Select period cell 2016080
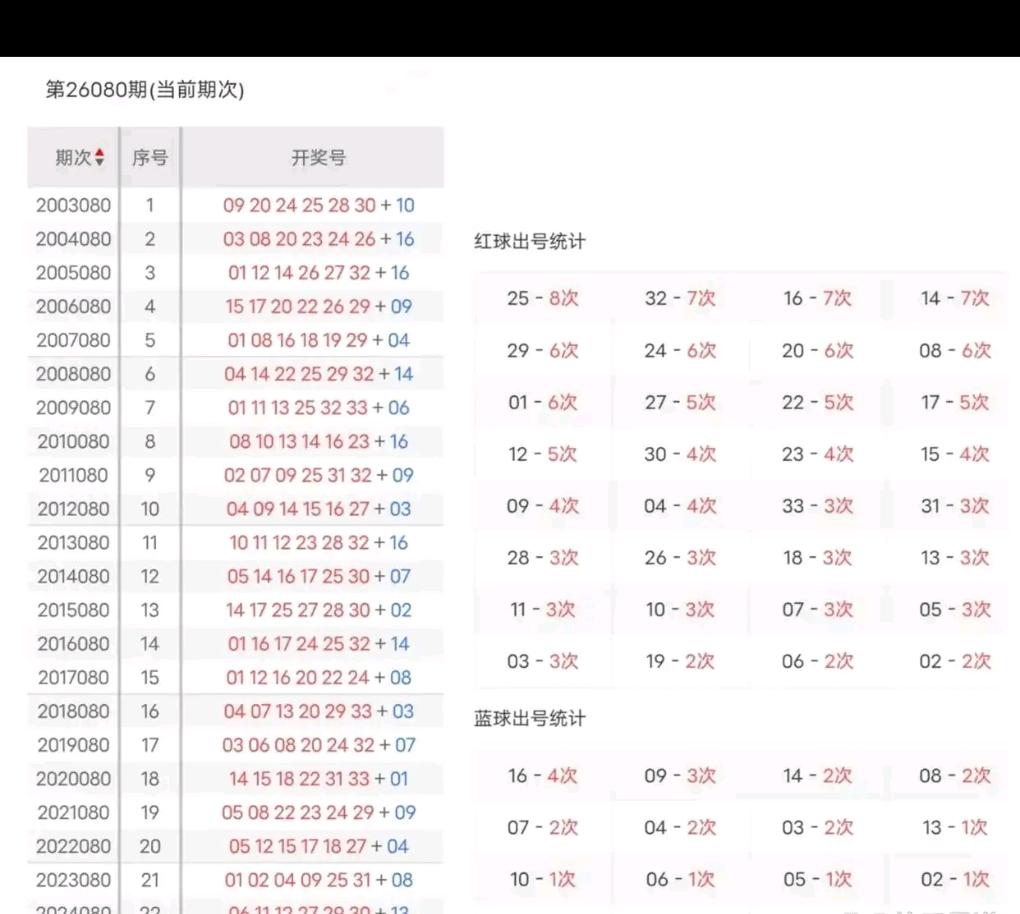1020x914 pixels. pos(74,644)
